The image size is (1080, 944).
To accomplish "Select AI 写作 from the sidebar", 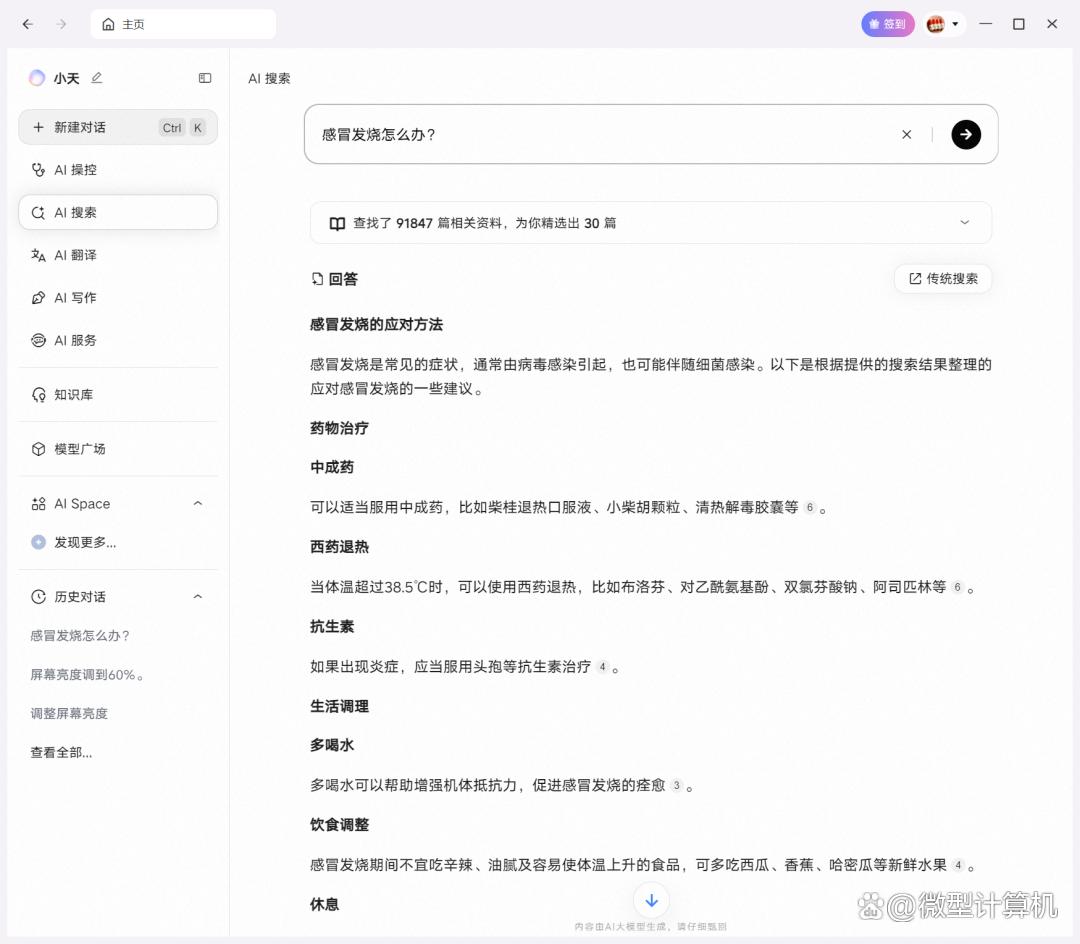I will pyautogui.click(x=75, y=298).
